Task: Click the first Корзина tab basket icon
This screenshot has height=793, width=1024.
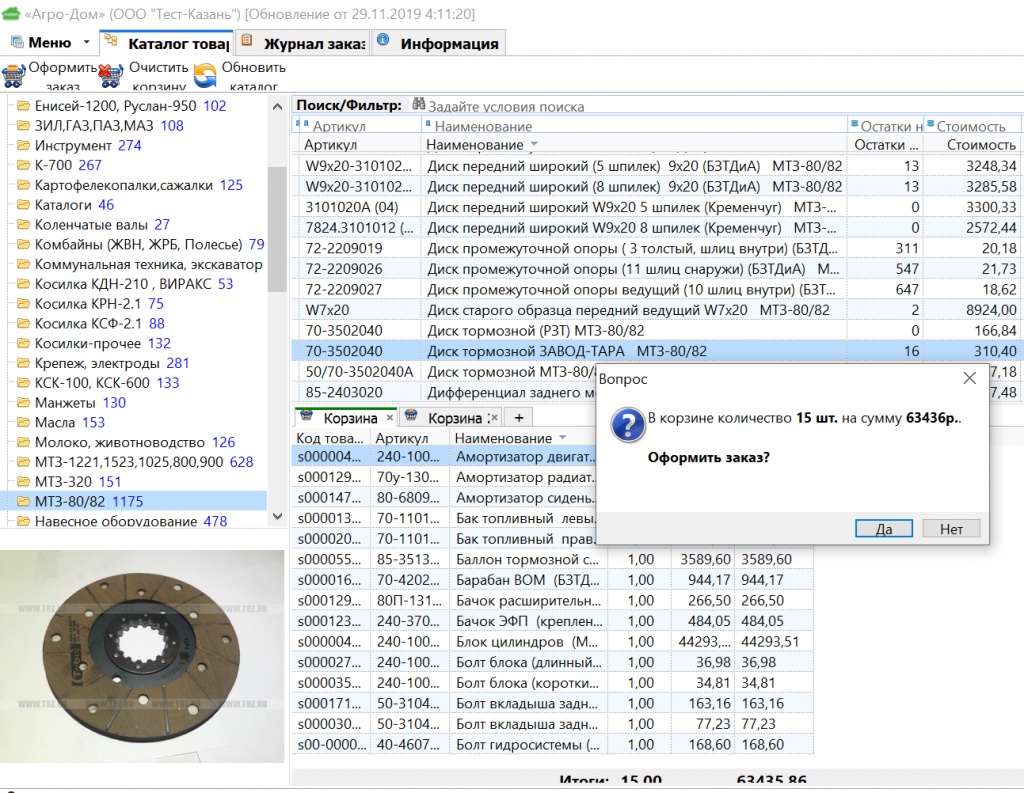Action: (305, 416)
